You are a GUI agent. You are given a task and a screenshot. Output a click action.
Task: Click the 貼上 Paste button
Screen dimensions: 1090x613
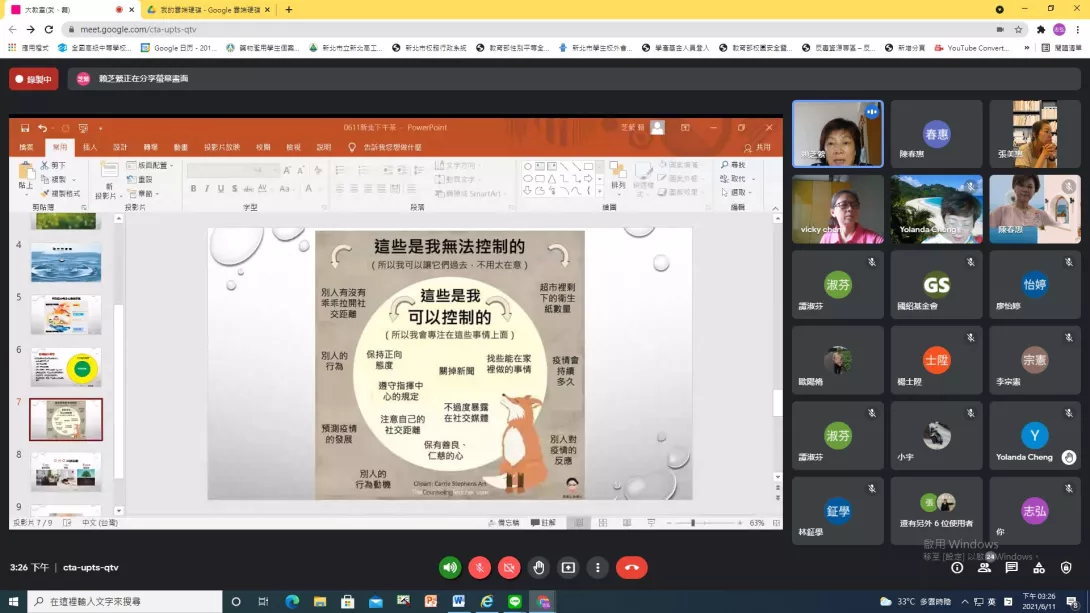pyautogui.click(x=26, y=175)
